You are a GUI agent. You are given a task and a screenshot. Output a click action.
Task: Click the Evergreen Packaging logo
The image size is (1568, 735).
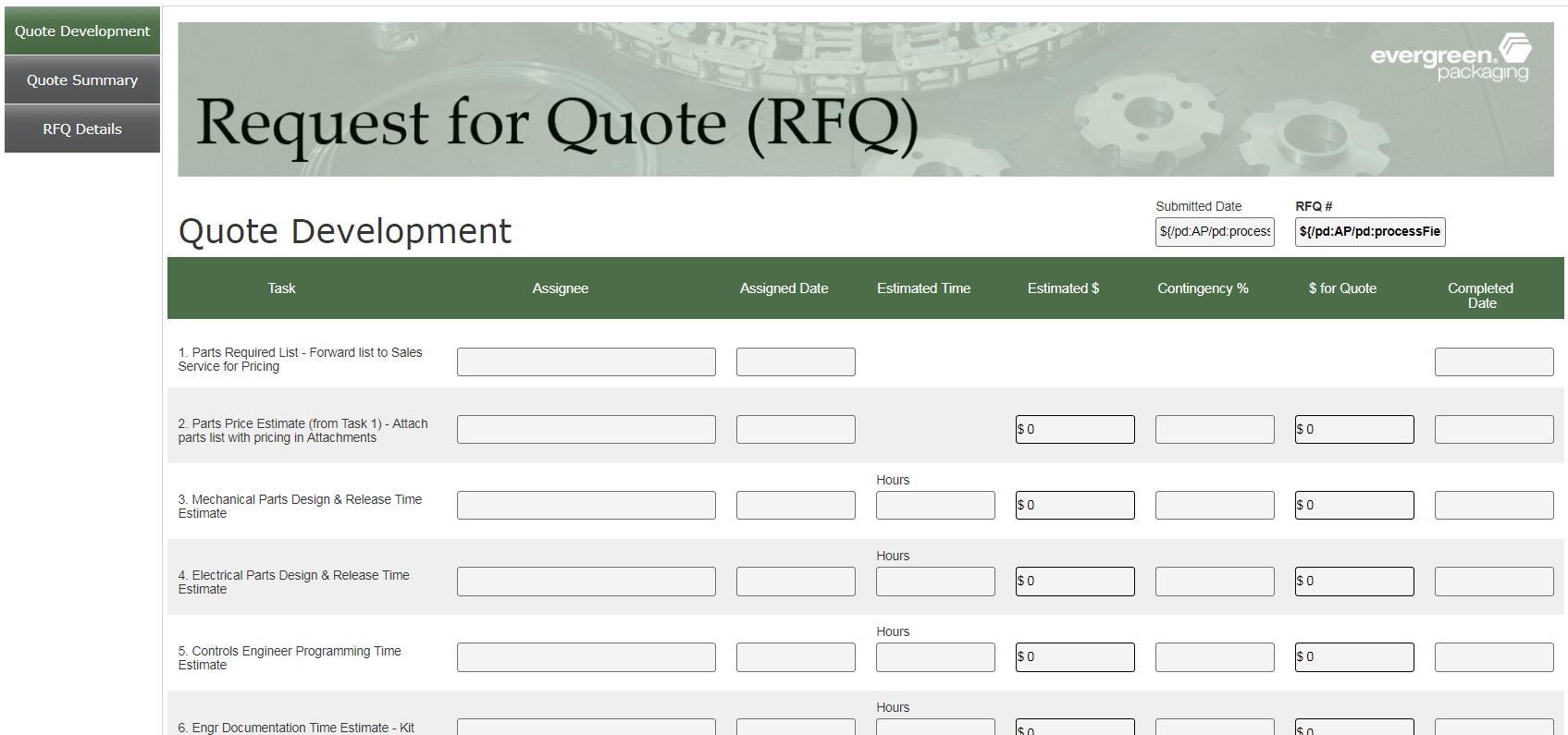(x=1450, y=58)
